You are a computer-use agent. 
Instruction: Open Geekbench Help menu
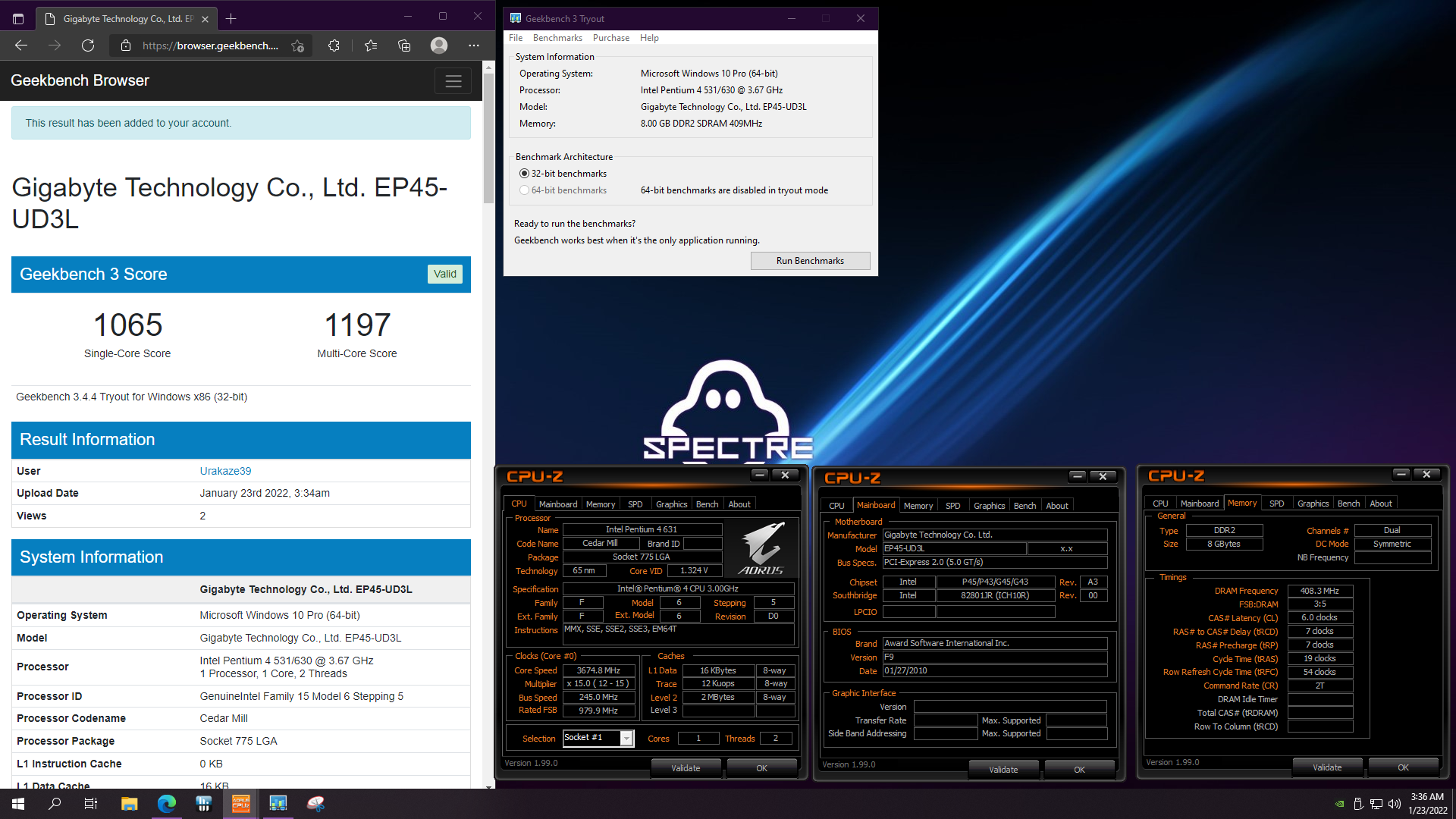(x=649, y=38)
